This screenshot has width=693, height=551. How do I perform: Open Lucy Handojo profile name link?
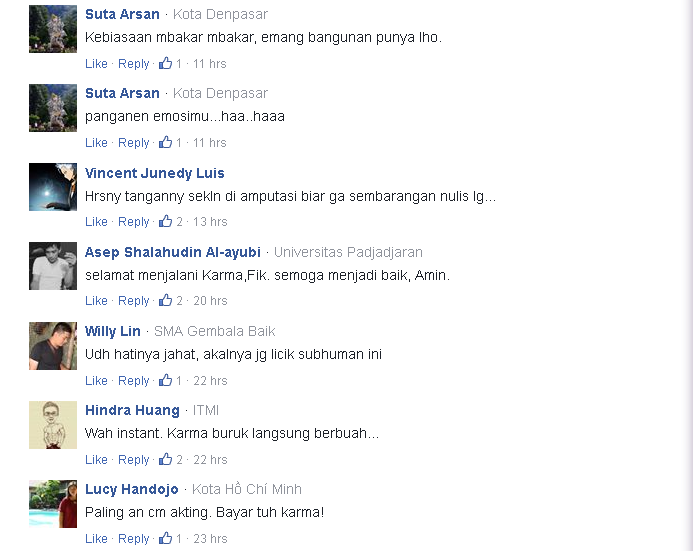tap(132, 489)
